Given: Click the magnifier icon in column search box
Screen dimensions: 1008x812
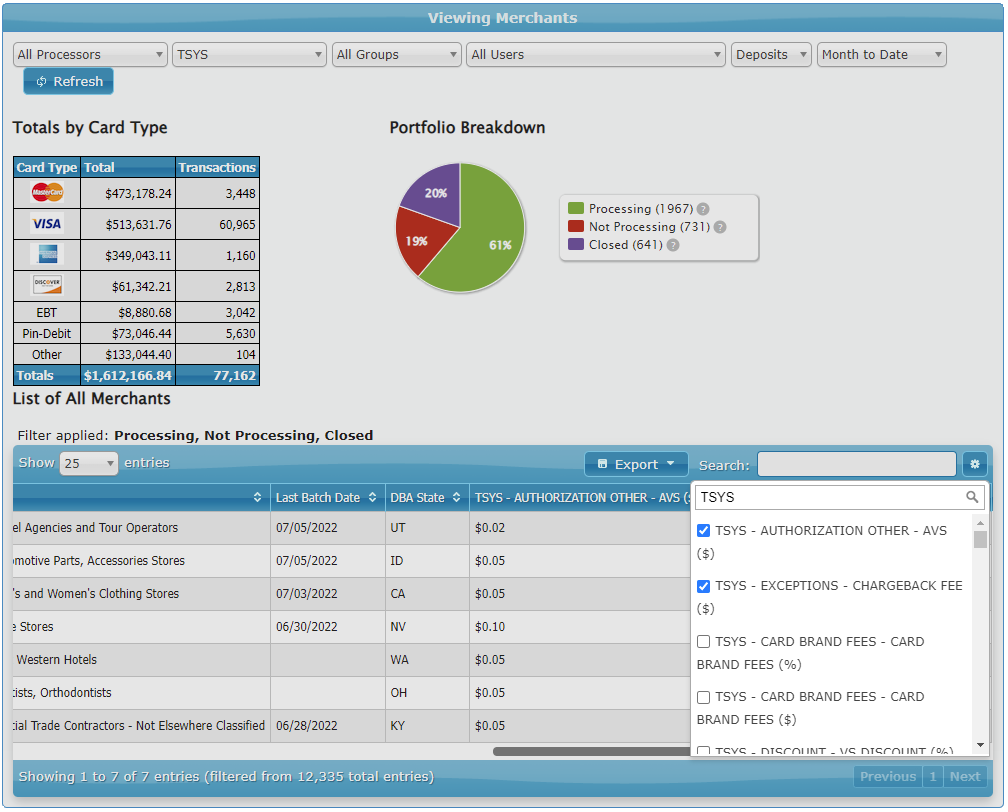Looking at the screenshot, I should [971, 497].
